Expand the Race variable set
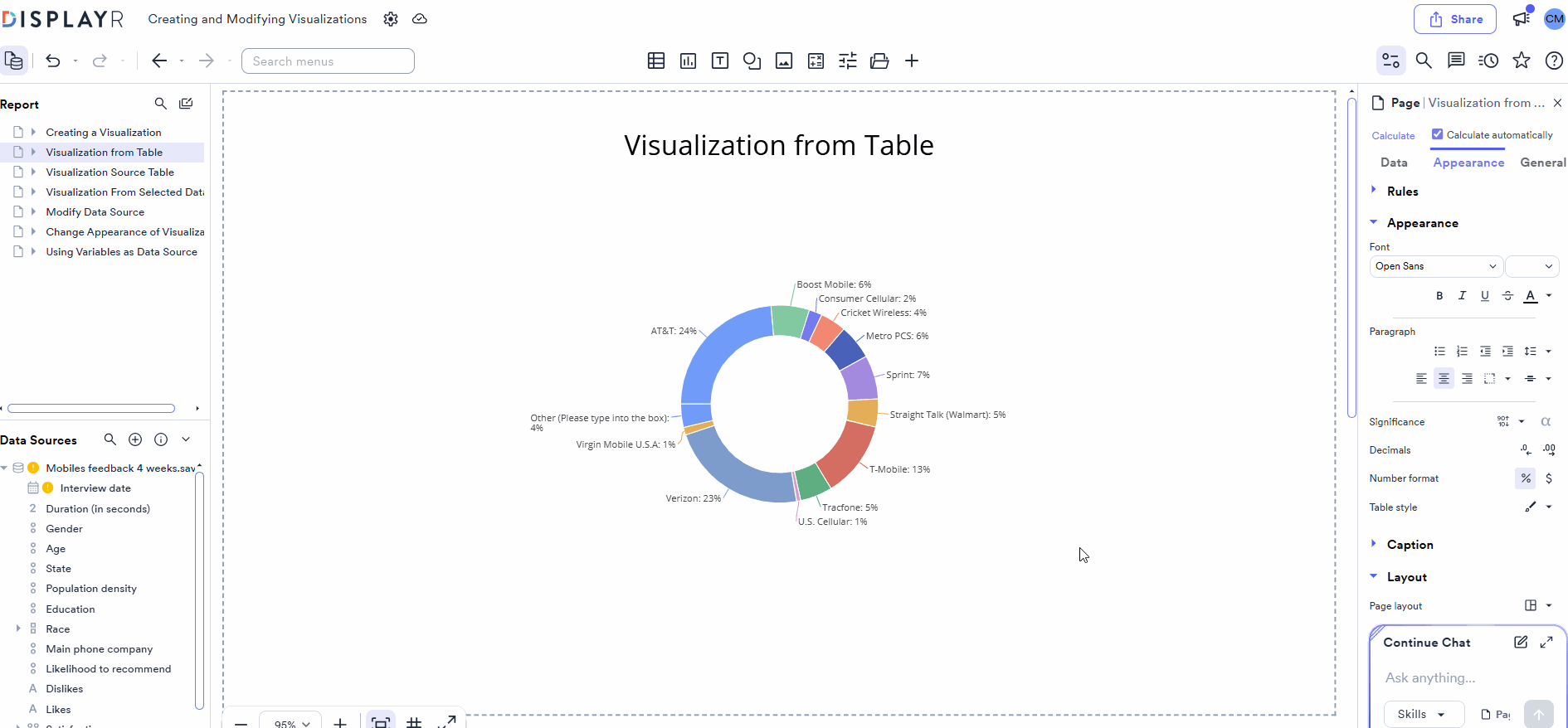This screenshot has width=1568, height=728. pos(18,629)
